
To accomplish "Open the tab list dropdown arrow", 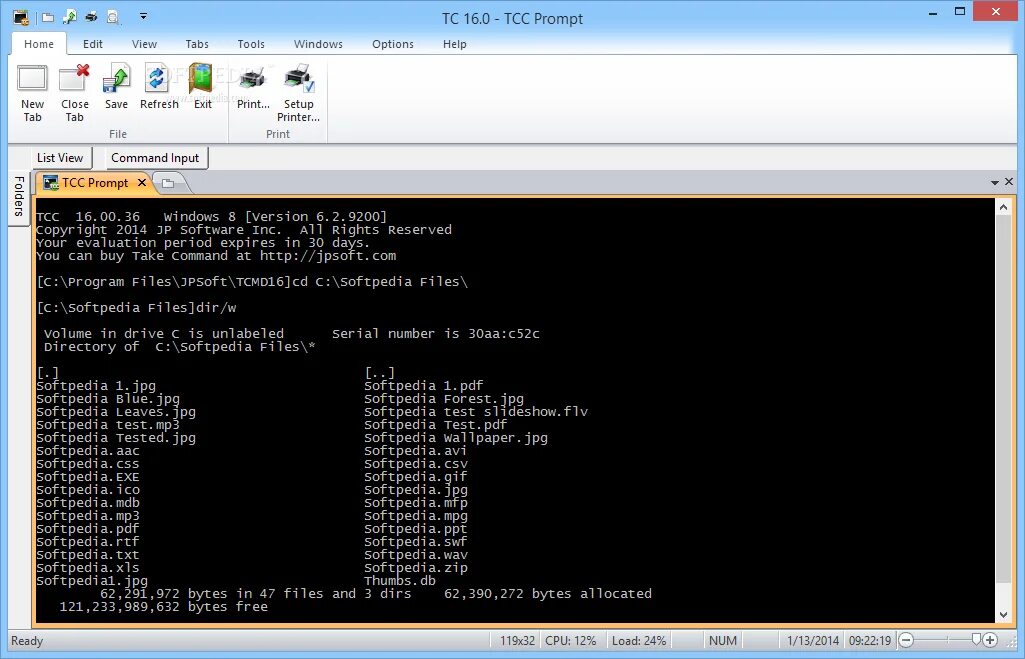I will (x=995, y=182).
